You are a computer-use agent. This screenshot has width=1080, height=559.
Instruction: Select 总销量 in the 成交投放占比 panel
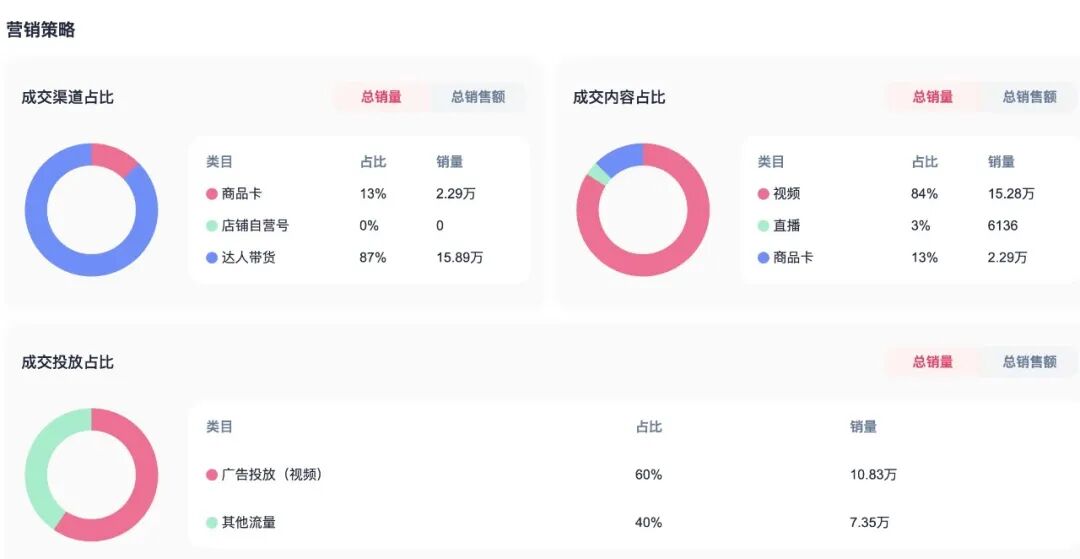(932, 362)
